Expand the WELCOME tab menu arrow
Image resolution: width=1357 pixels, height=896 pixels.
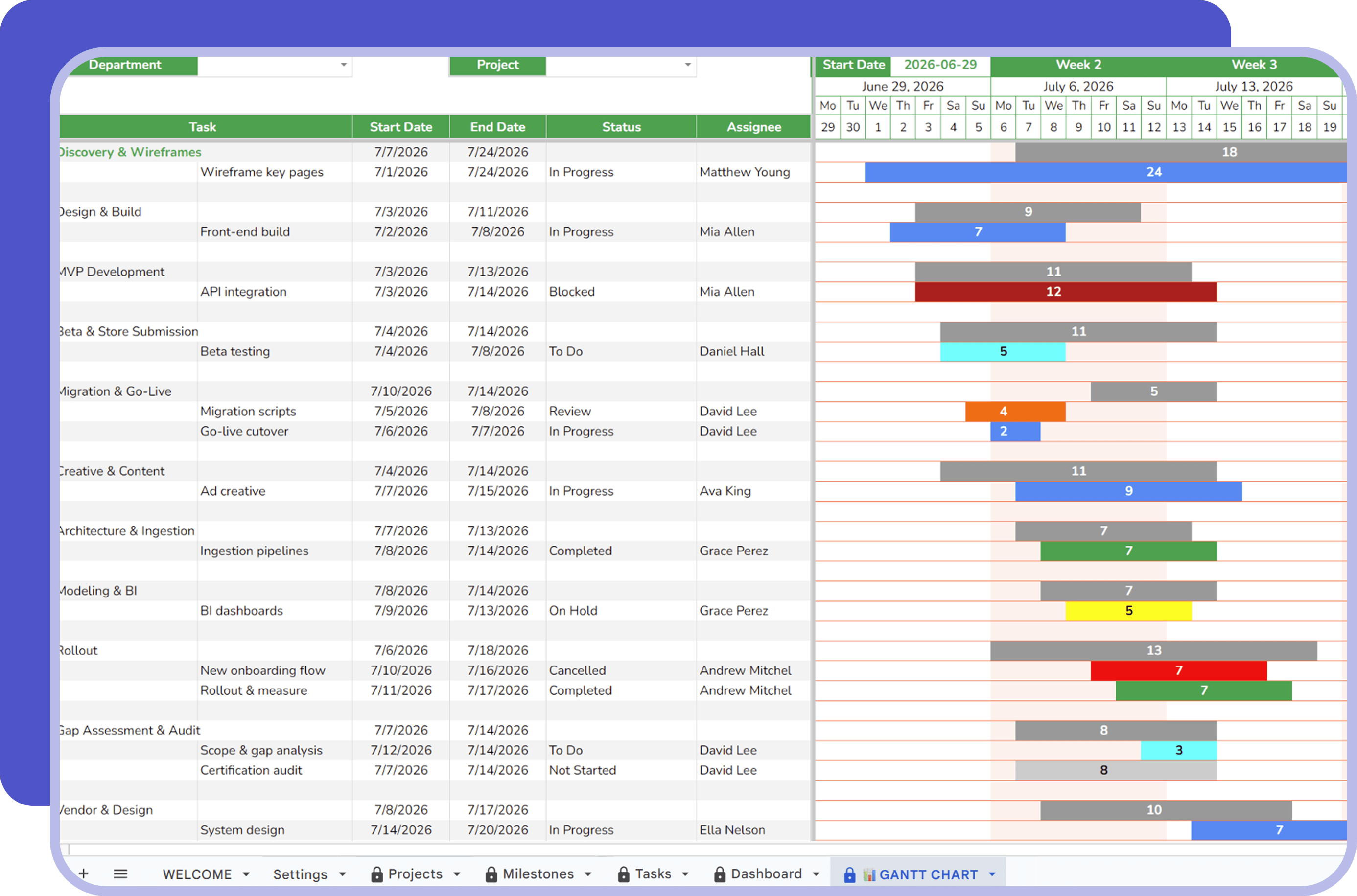(x=246, y=874)
